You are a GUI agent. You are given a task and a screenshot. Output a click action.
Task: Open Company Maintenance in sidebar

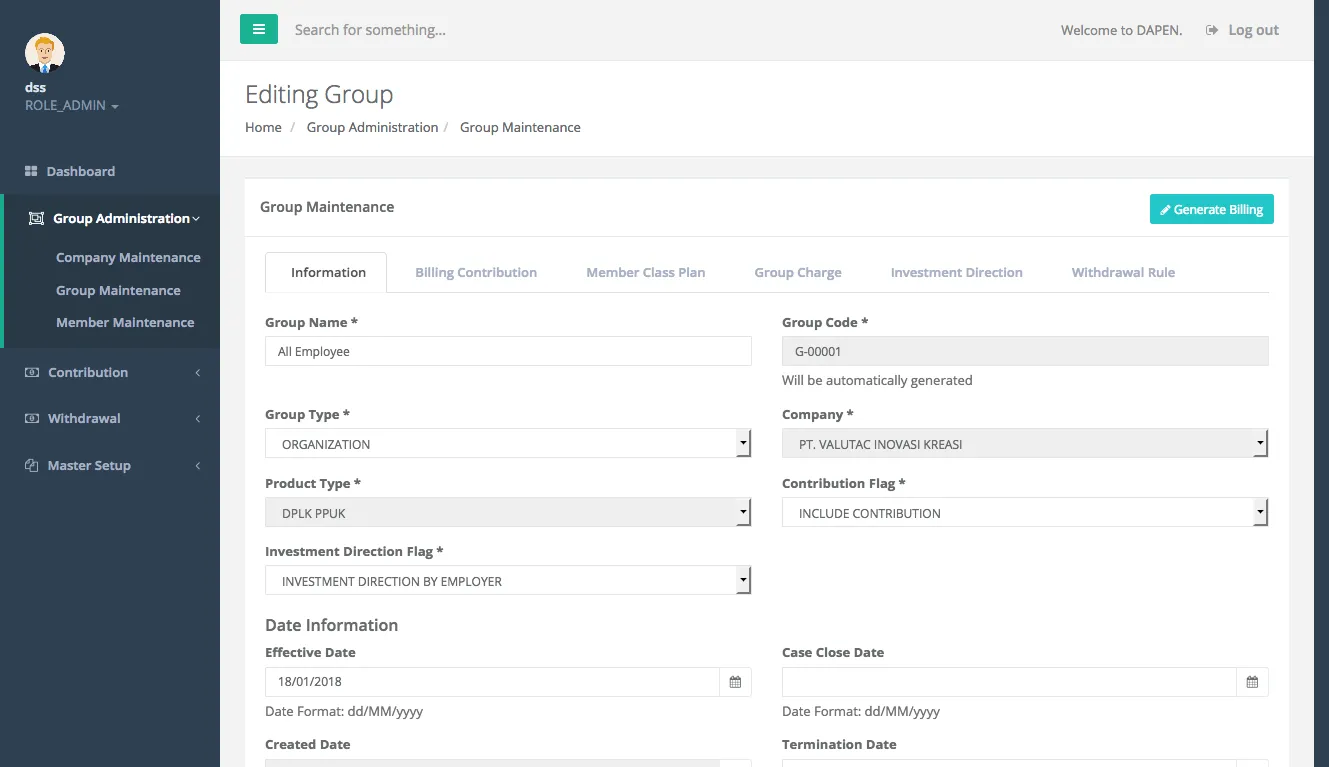click(128, 257)
